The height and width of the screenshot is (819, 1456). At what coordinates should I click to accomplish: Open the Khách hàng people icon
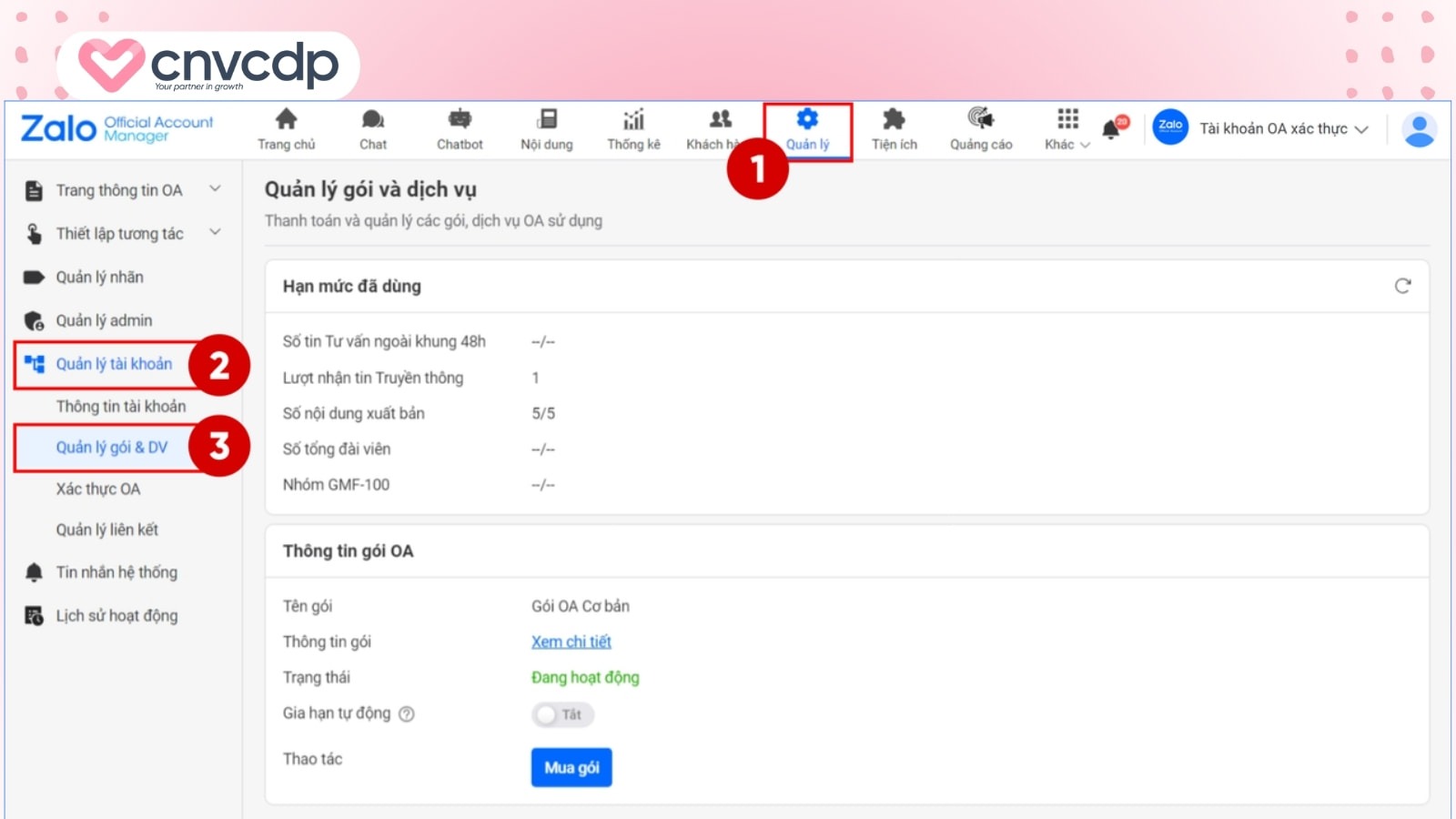[721, 119]
